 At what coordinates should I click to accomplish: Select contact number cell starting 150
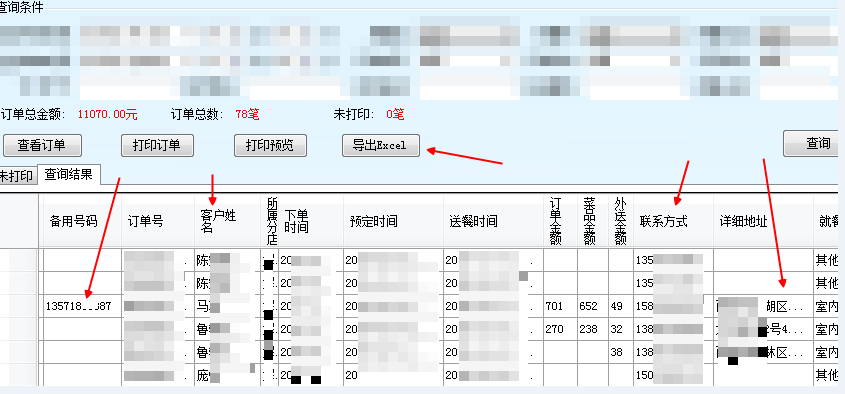click(x=674, y=375)
